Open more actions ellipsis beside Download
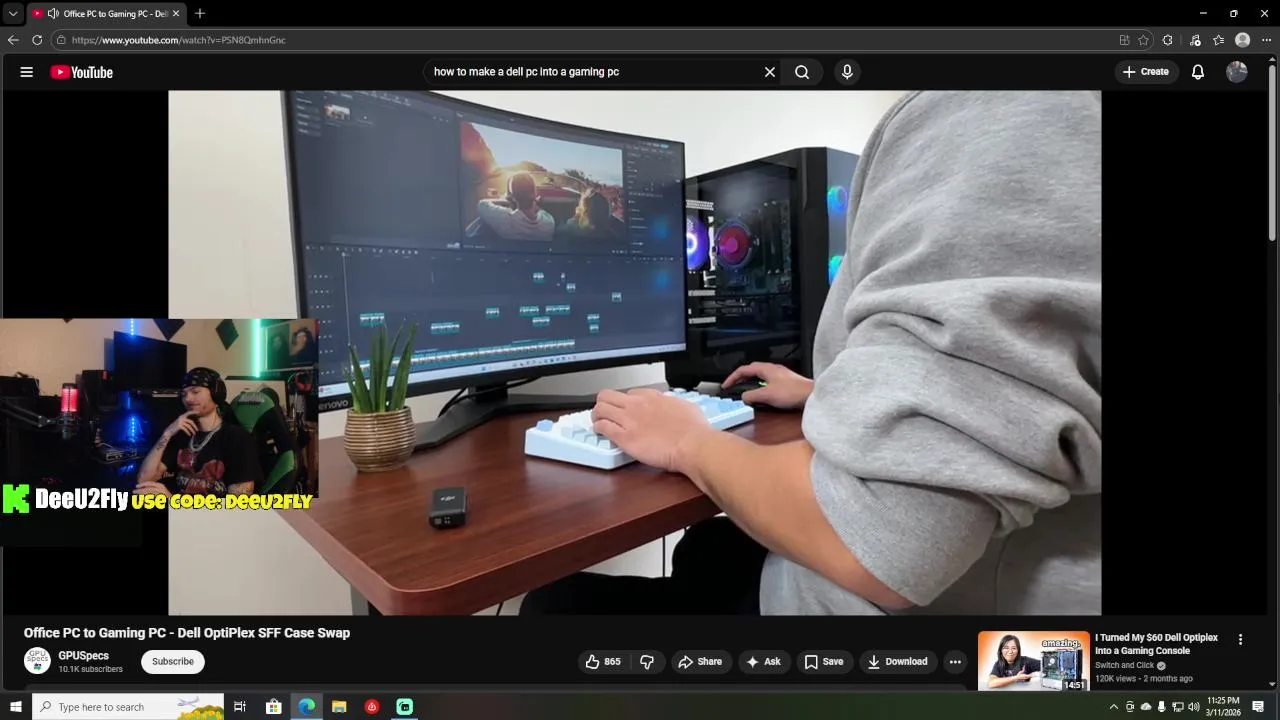This screenshot has height=720, width=1280. click(x=955, y=662)
